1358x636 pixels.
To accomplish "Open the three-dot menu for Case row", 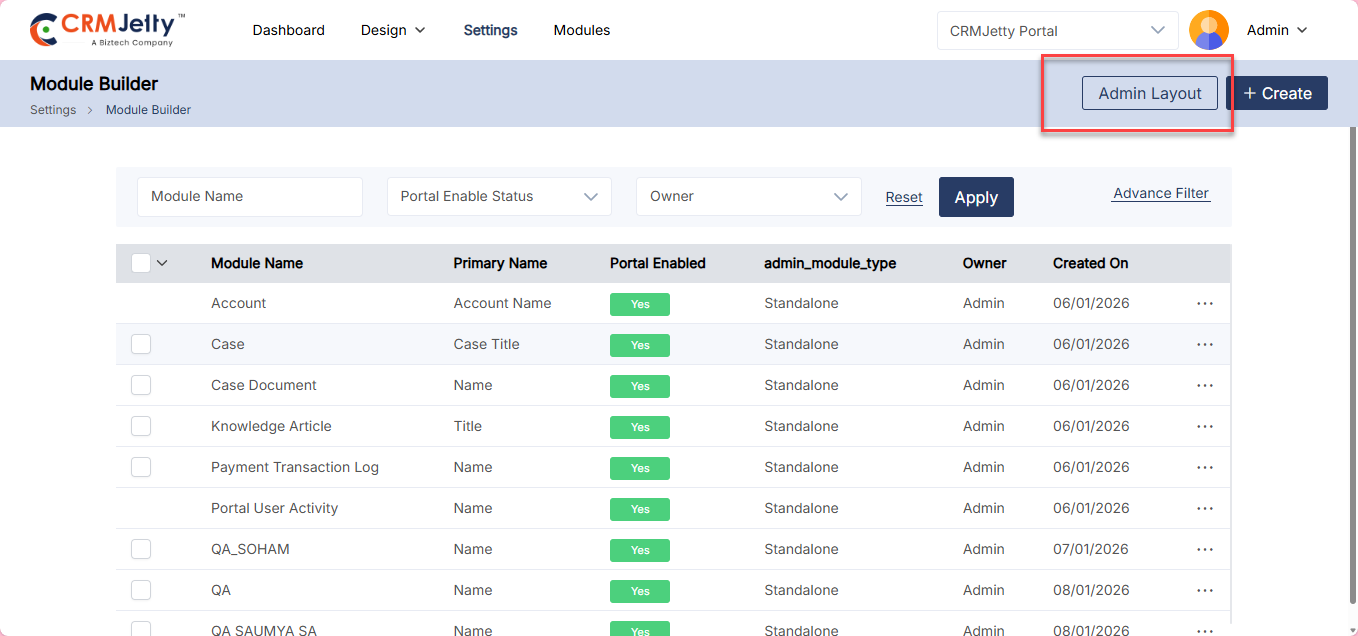I will (1204, 344).
